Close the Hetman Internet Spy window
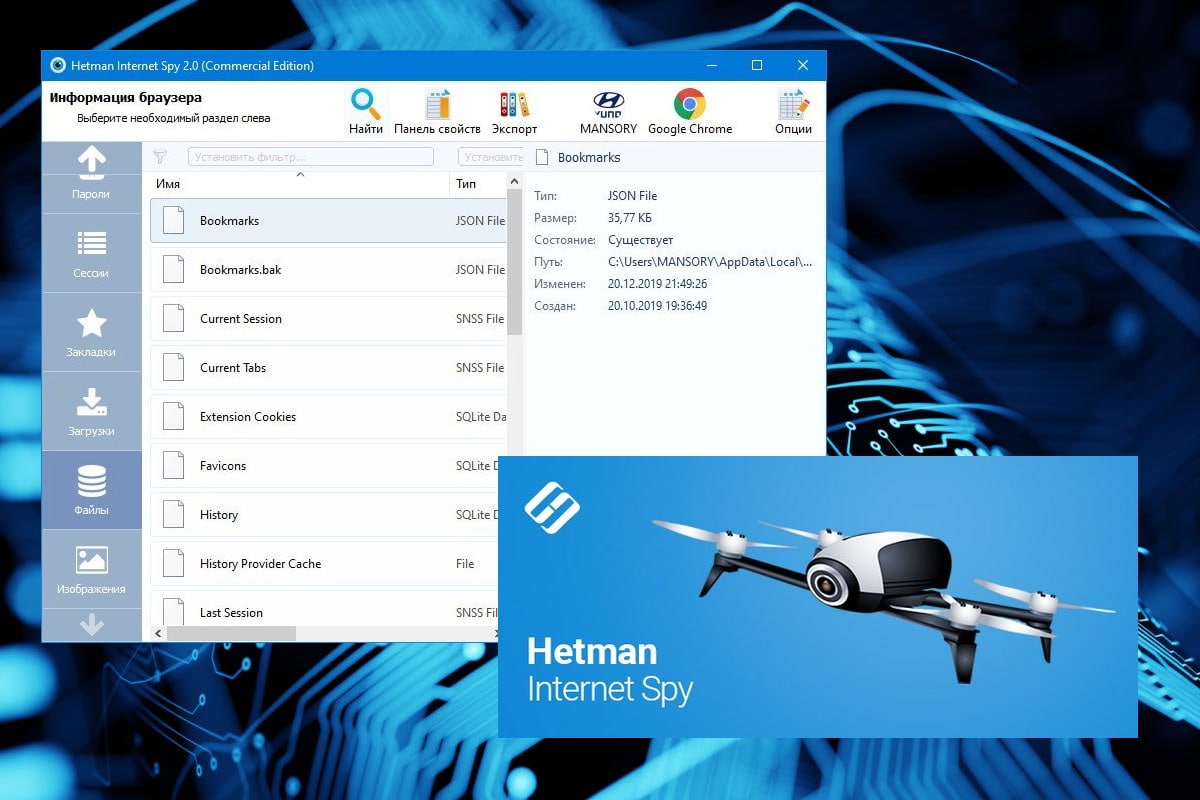This screenshot has height=800, width=1200. (803, 66)
